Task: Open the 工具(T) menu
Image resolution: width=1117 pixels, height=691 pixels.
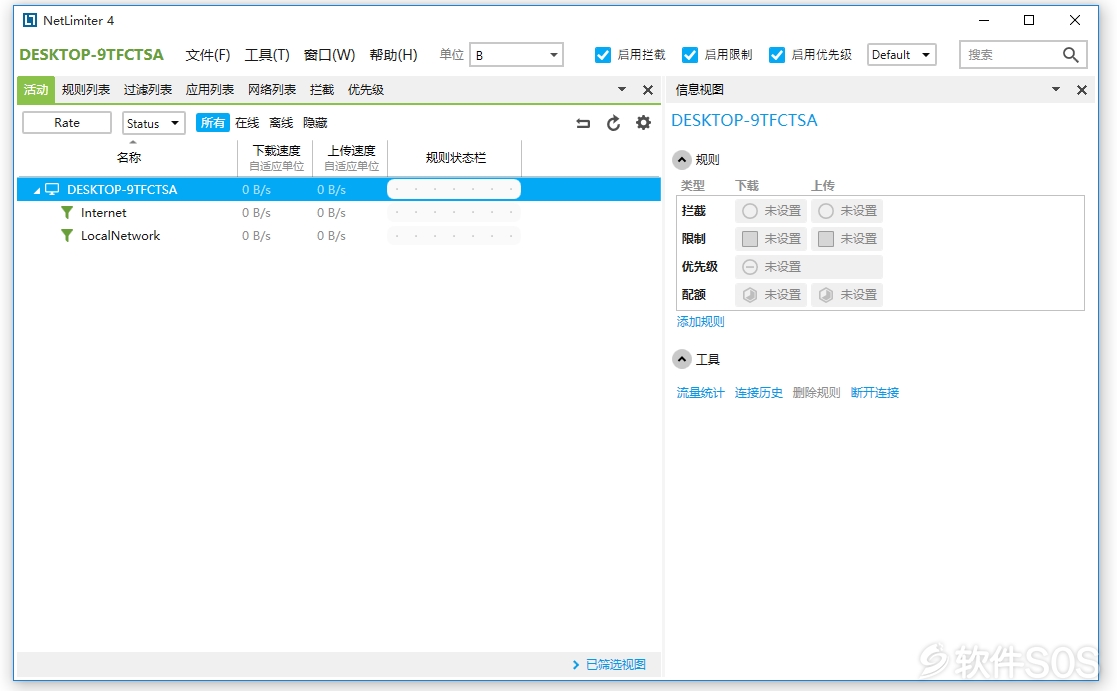Action: tap(267, 55)
